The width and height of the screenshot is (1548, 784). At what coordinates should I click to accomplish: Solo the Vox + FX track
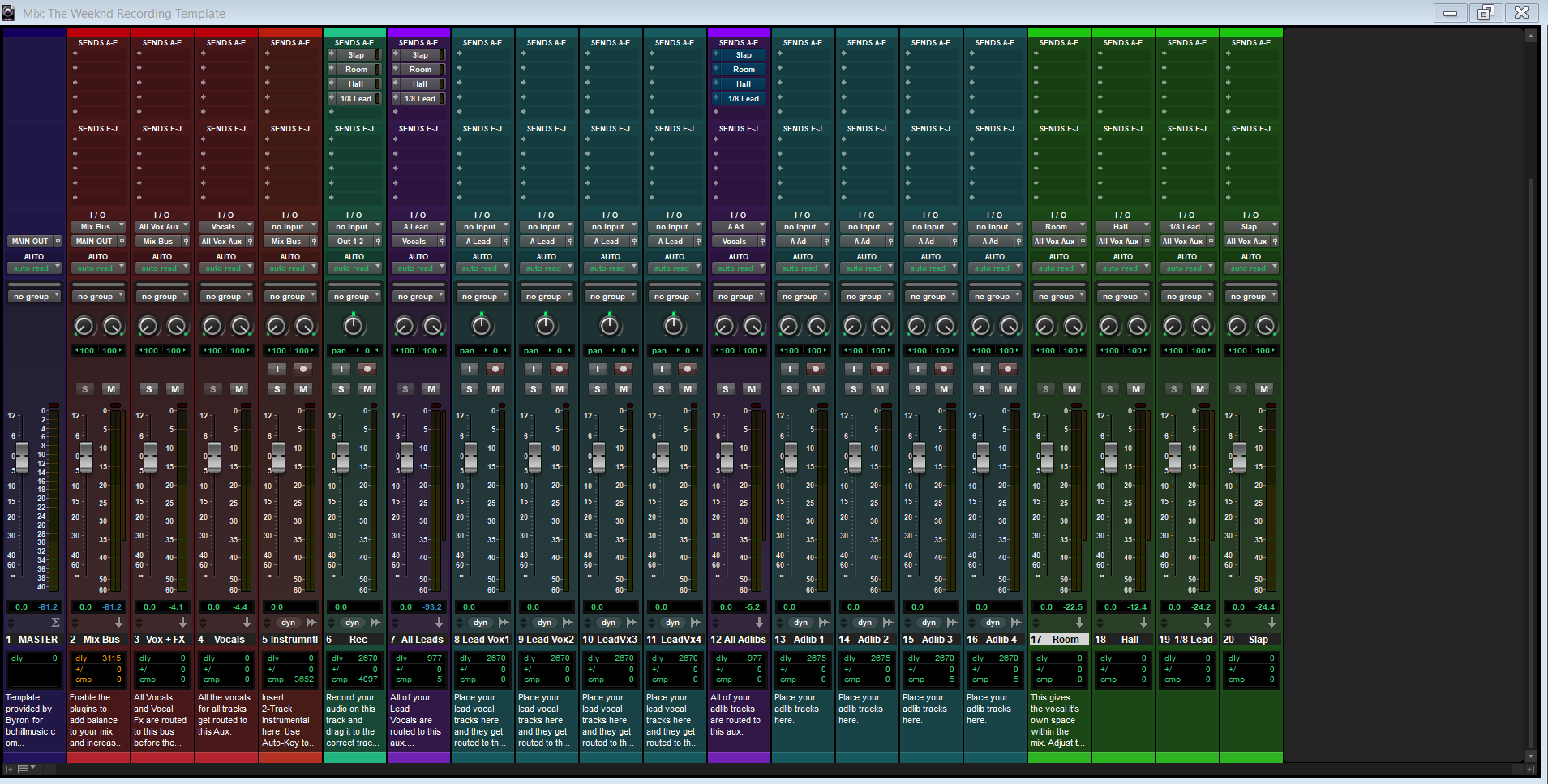pos(148,389)
